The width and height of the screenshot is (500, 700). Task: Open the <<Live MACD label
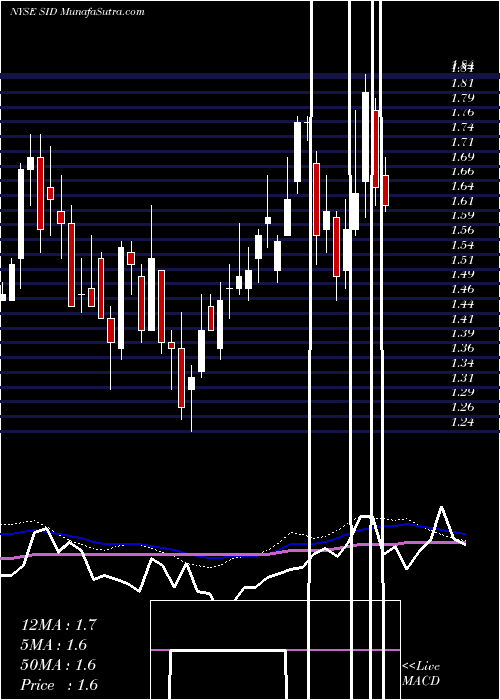click(x=421, y=674)
